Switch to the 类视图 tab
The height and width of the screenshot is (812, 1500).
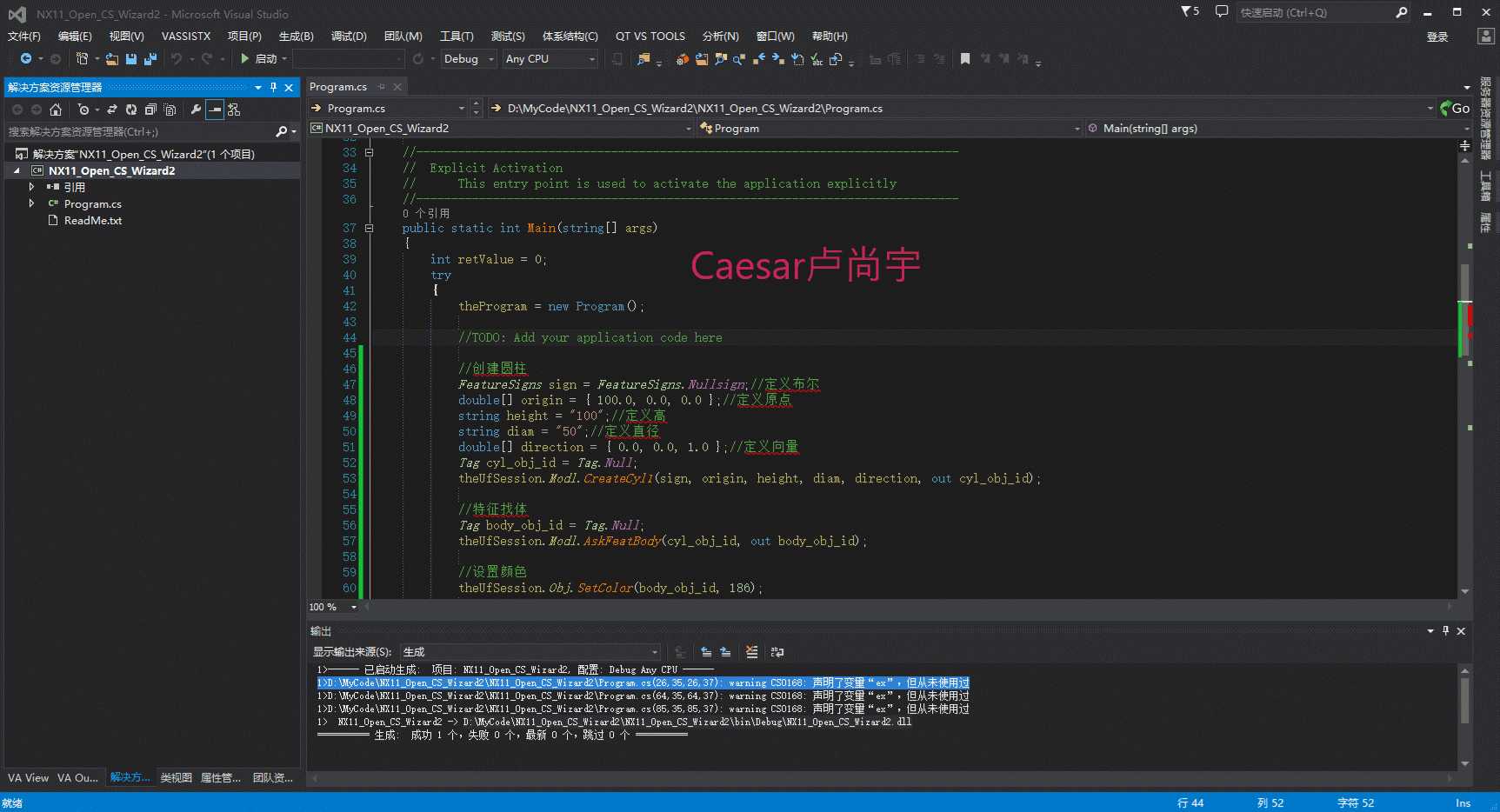tap(176, 777)
